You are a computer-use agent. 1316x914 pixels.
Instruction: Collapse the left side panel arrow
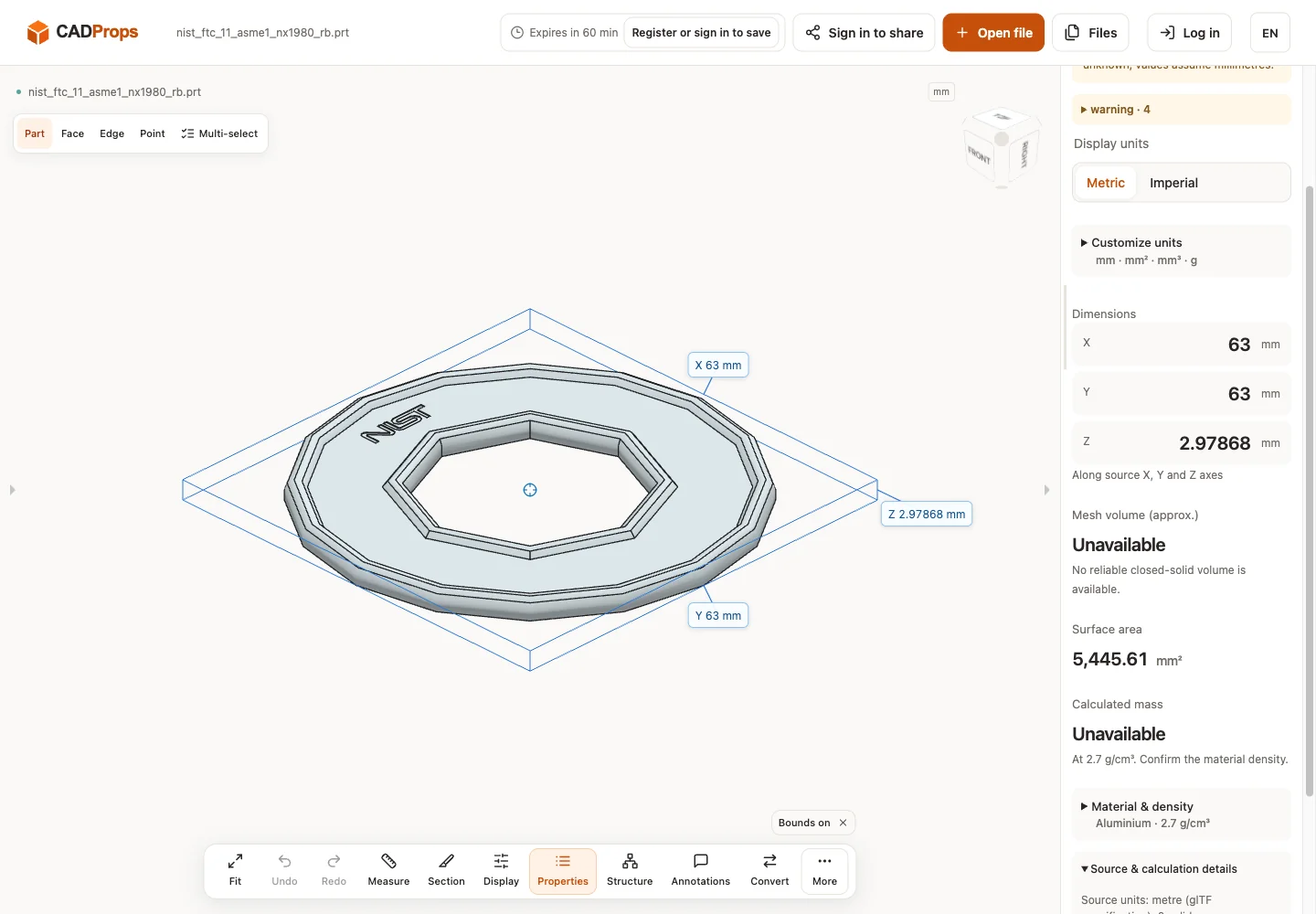coord(13,490)
